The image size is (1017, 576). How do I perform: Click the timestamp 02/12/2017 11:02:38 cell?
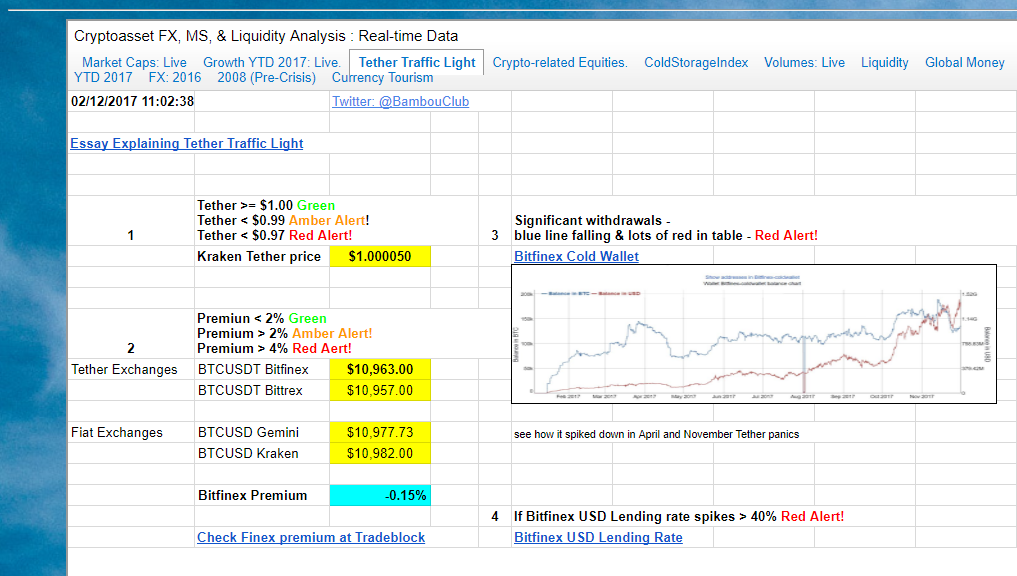coord(132,101)
